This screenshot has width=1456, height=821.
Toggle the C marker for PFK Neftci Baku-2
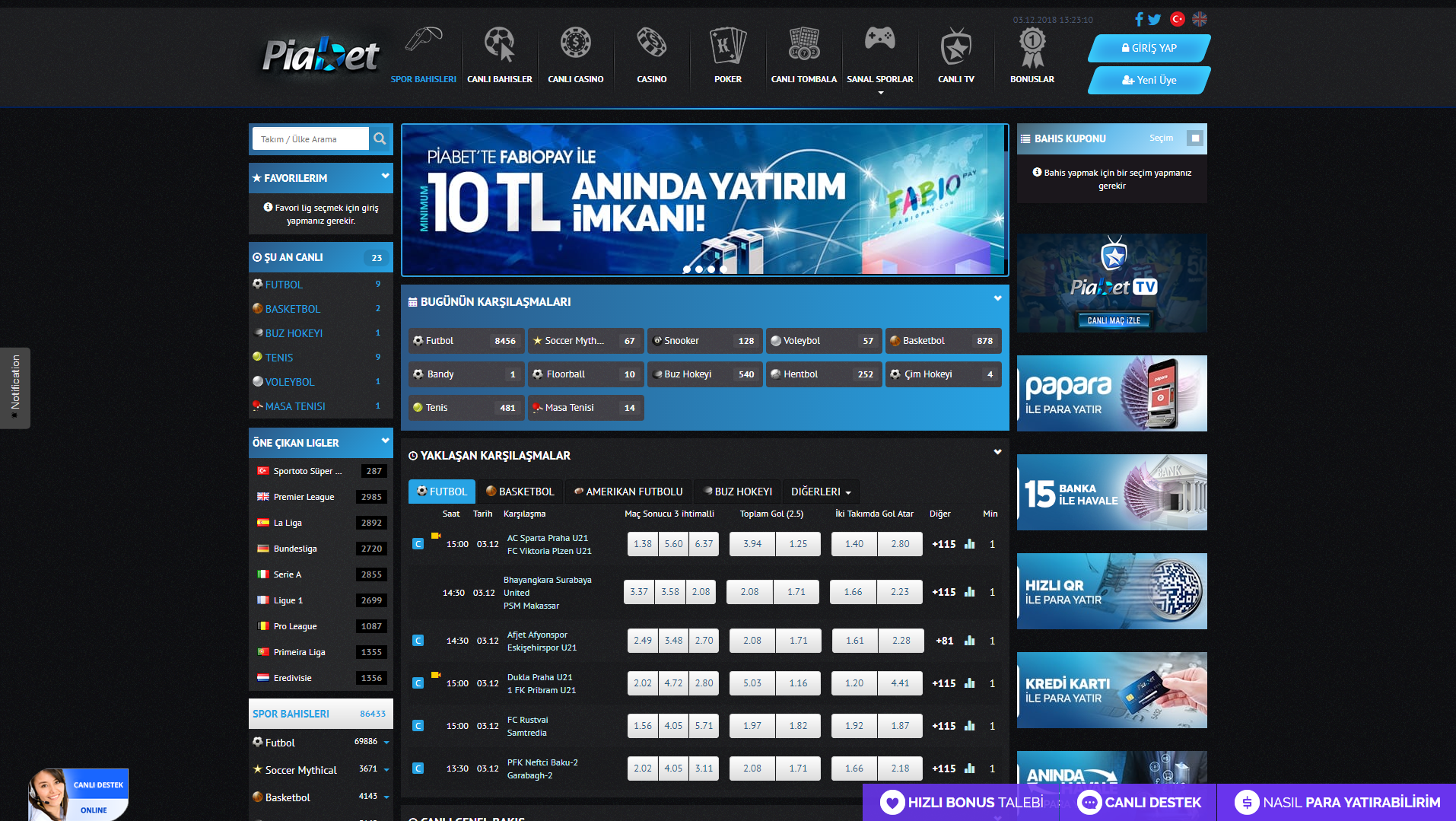(x=418, y=768)
